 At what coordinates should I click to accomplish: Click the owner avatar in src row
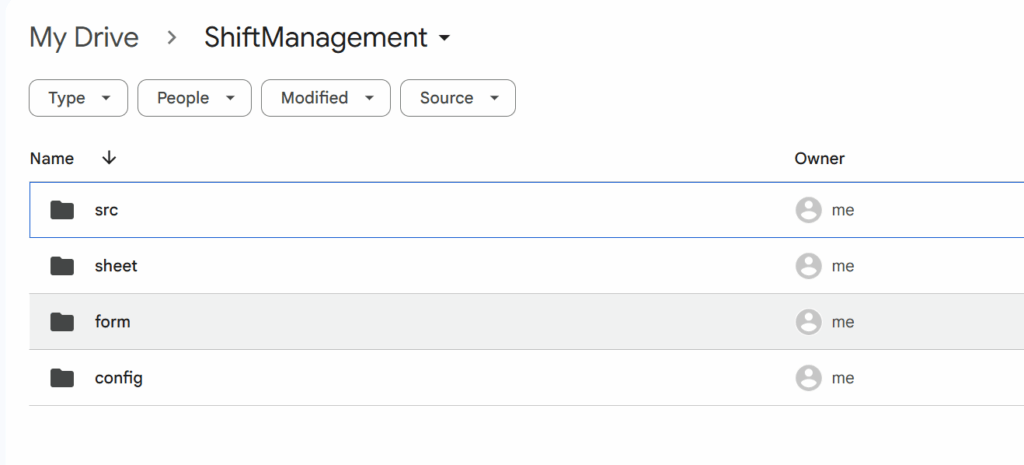808,210
